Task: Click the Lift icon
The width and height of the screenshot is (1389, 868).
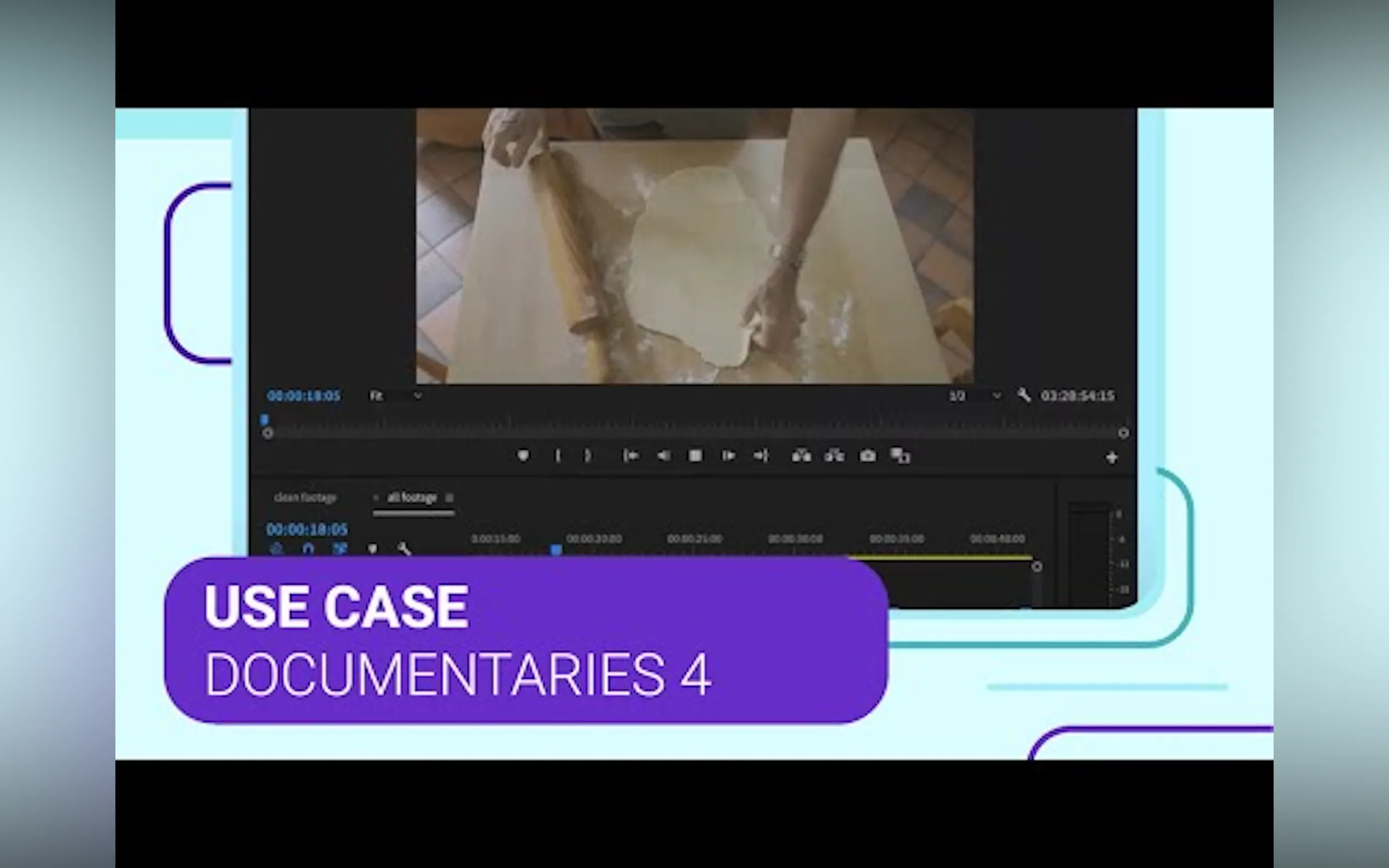Action: (x=801, y=456)
